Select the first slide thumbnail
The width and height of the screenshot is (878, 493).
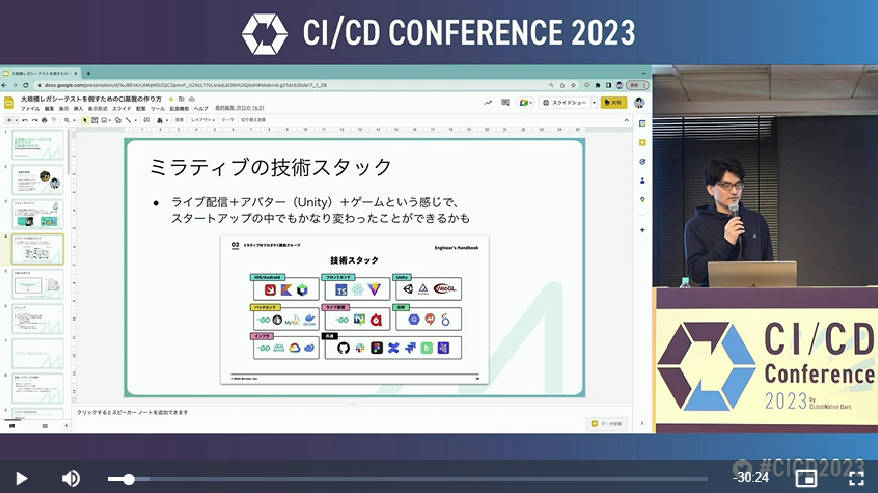pyautogui.click(x=38, y=145)
